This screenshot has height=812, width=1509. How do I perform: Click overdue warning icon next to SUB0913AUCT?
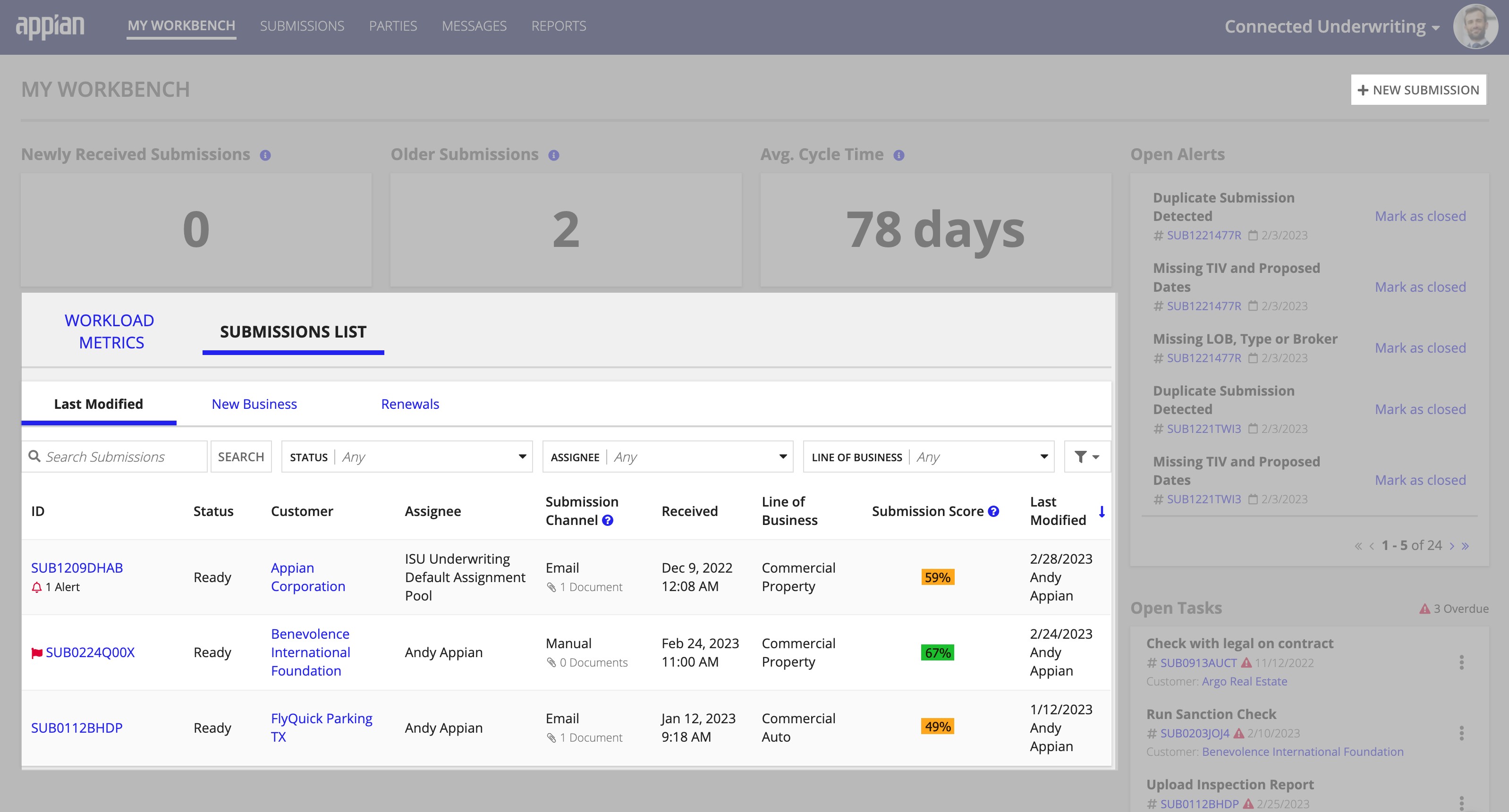point(1246,663)
